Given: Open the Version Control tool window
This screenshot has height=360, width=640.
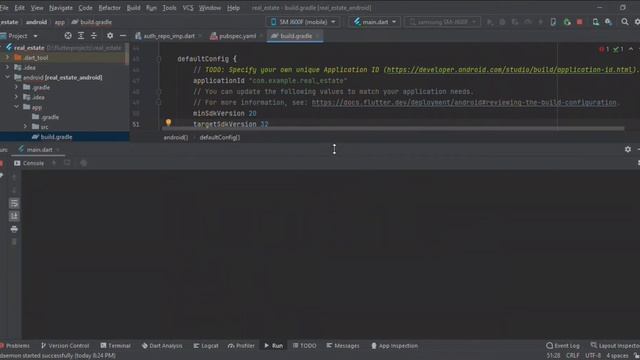Looking at the screenshot, I should 64,346.
